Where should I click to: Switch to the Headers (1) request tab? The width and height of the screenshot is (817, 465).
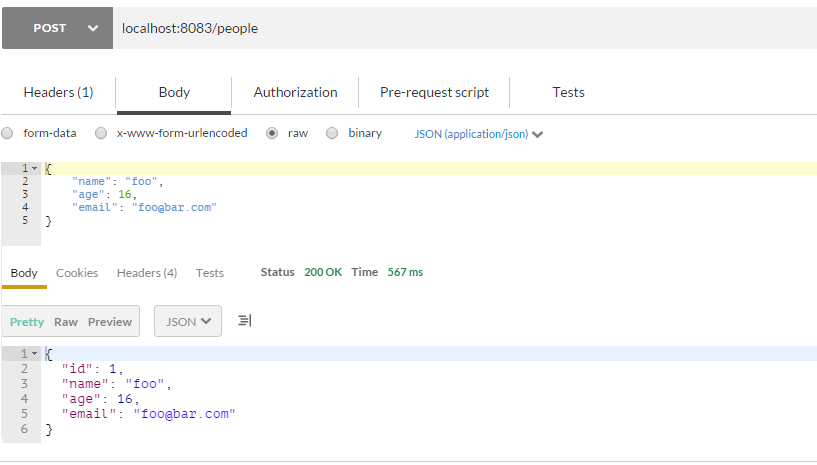pos(58,92)
